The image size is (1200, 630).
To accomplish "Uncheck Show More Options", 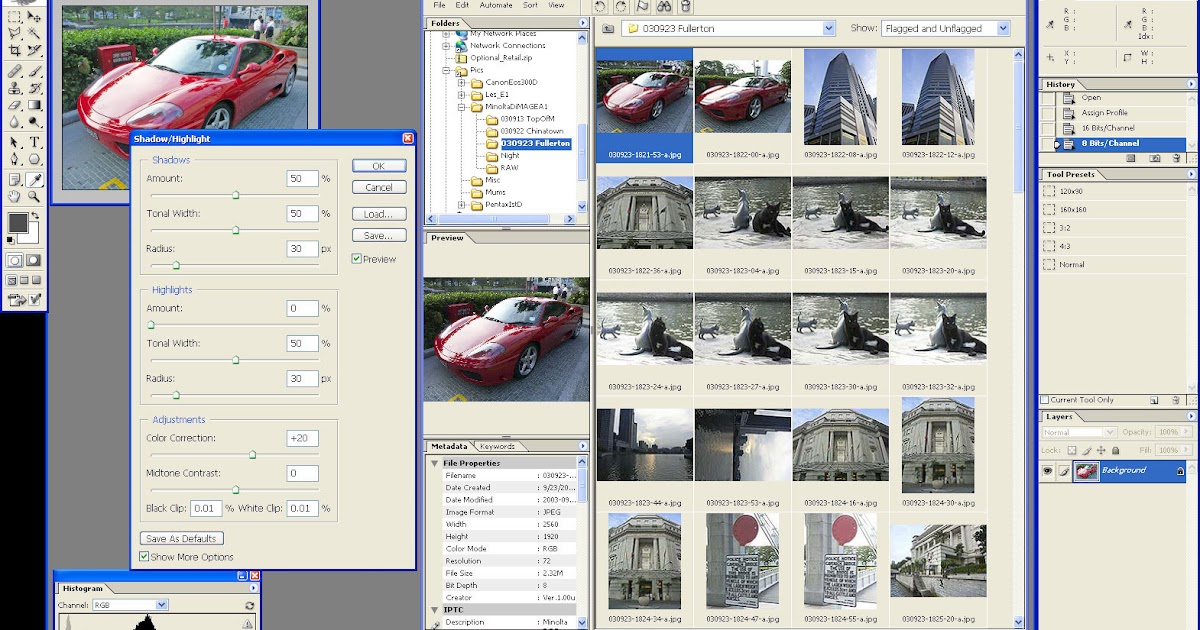I will (x=146, y=557).
